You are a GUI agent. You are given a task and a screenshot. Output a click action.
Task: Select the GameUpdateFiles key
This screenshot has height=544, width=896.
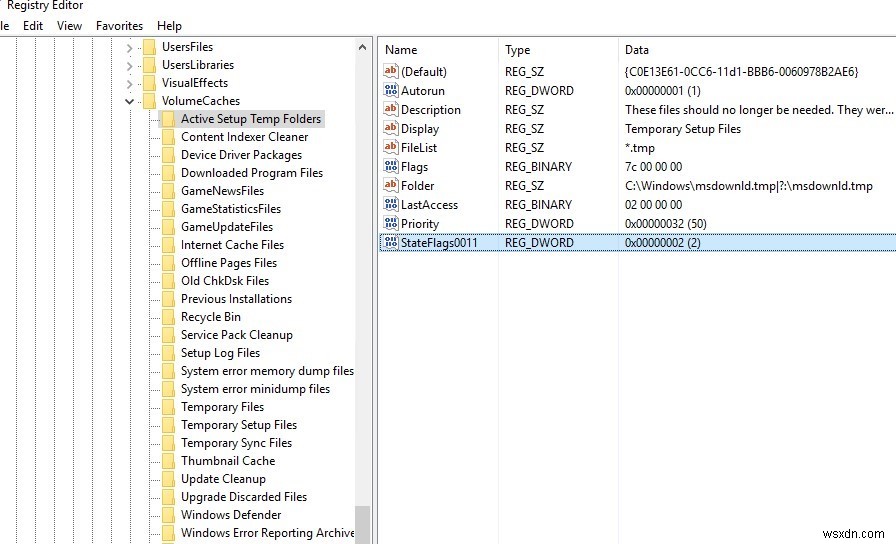click(227, 227)
